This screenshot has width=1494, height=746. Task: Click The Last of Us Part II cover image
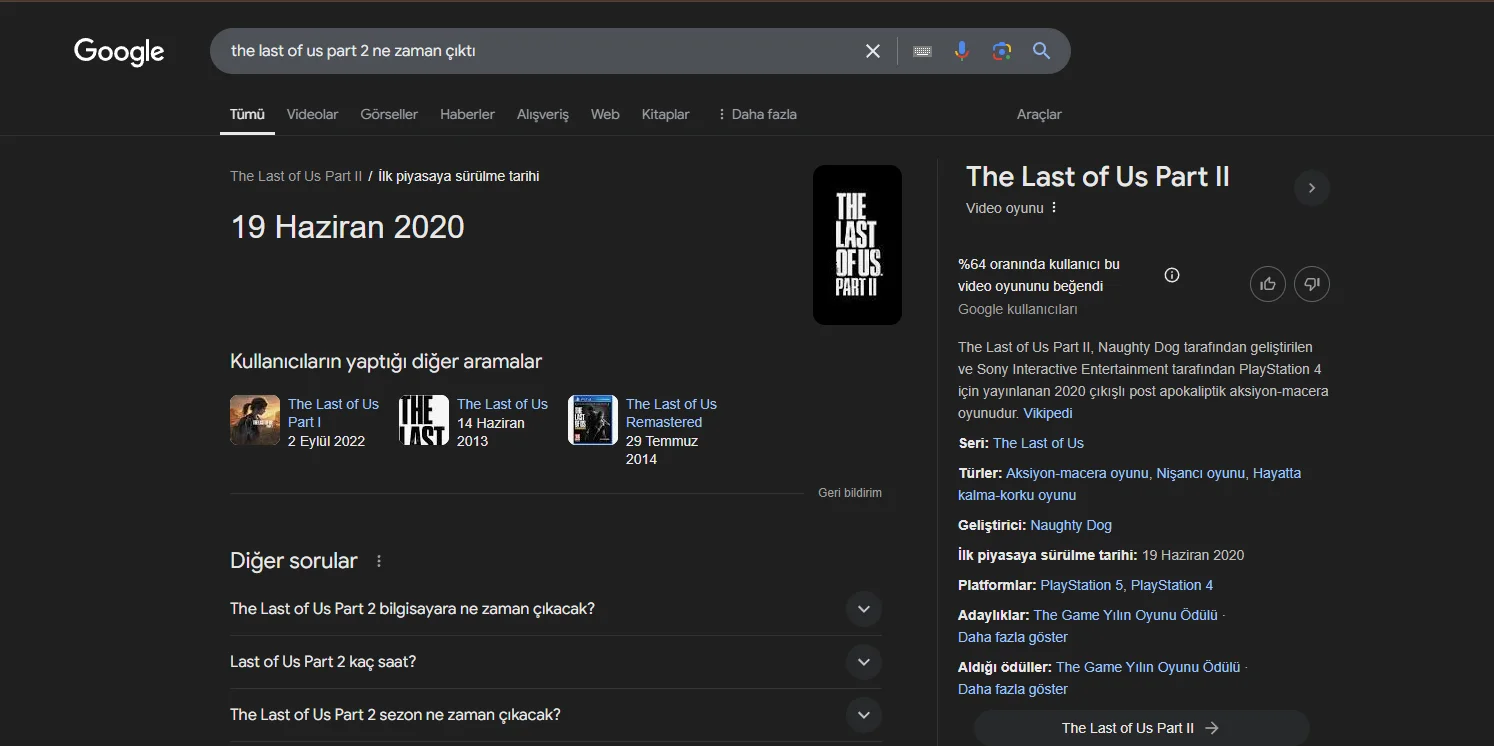tap(857, 245)
